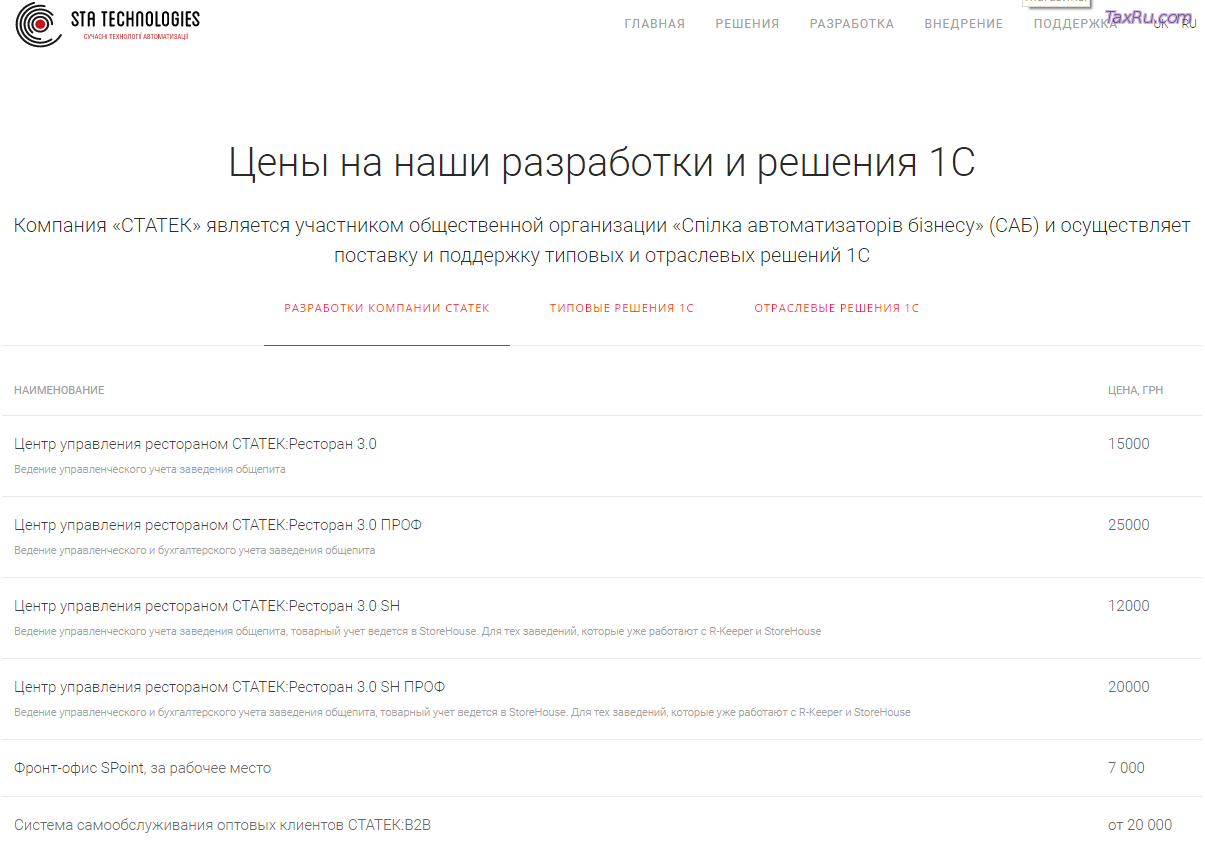1205x851 pixels.
Task: Select the СТАТЕК:Ресторан 3.0 SH row priced 12000
Action: 207,606
